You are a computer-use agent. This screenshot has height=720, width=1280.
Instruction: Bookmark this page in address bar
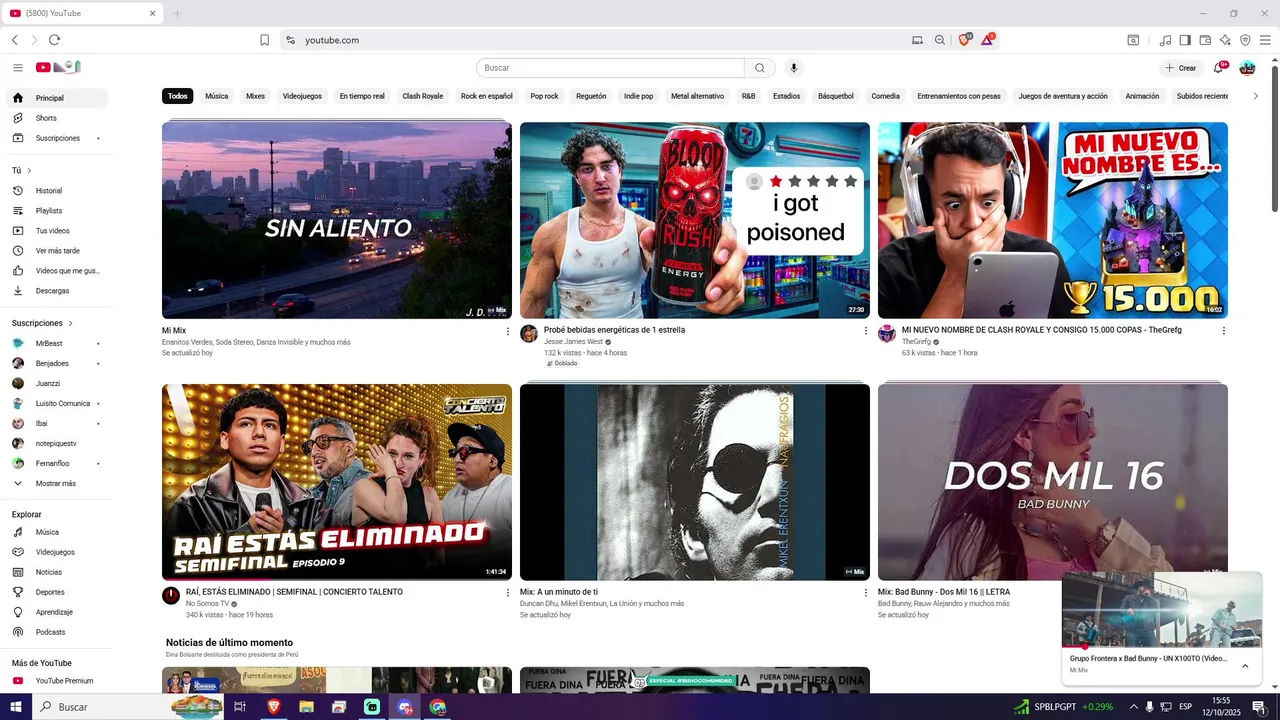264,40
